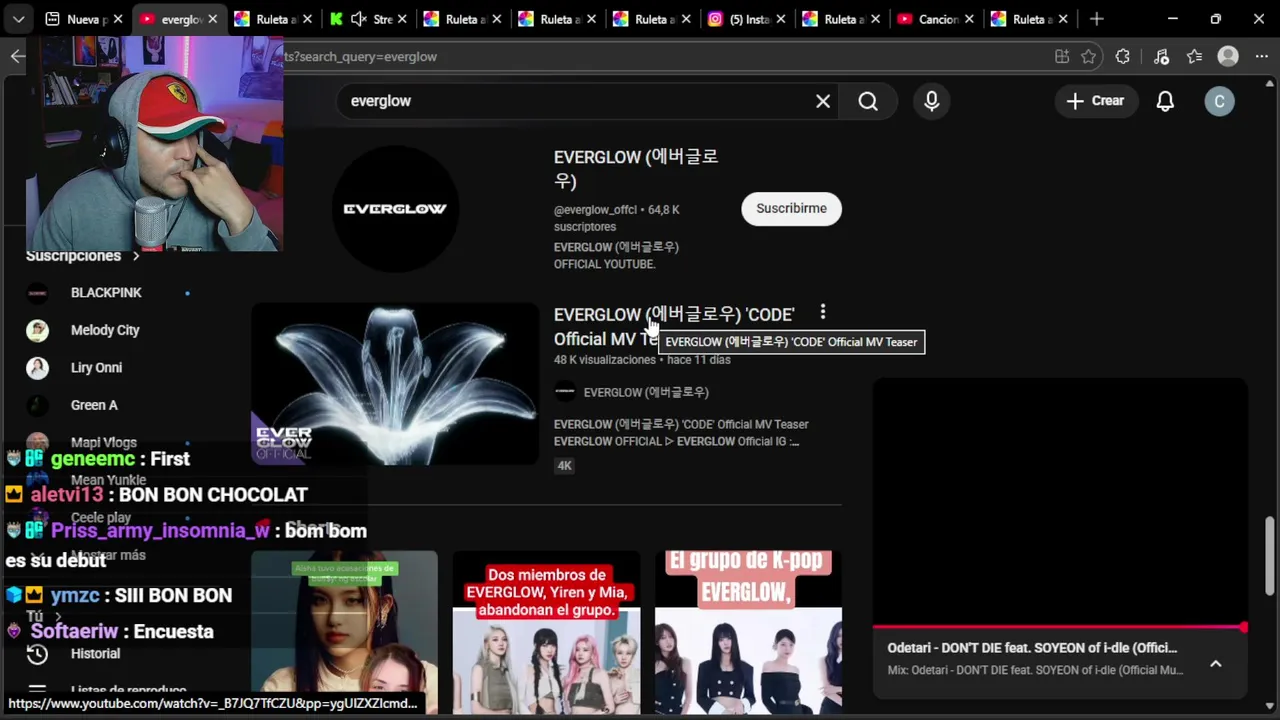Open the EVERGLOW channel logo
Viewport: 1280px width, 720px height.
[395, 208]
